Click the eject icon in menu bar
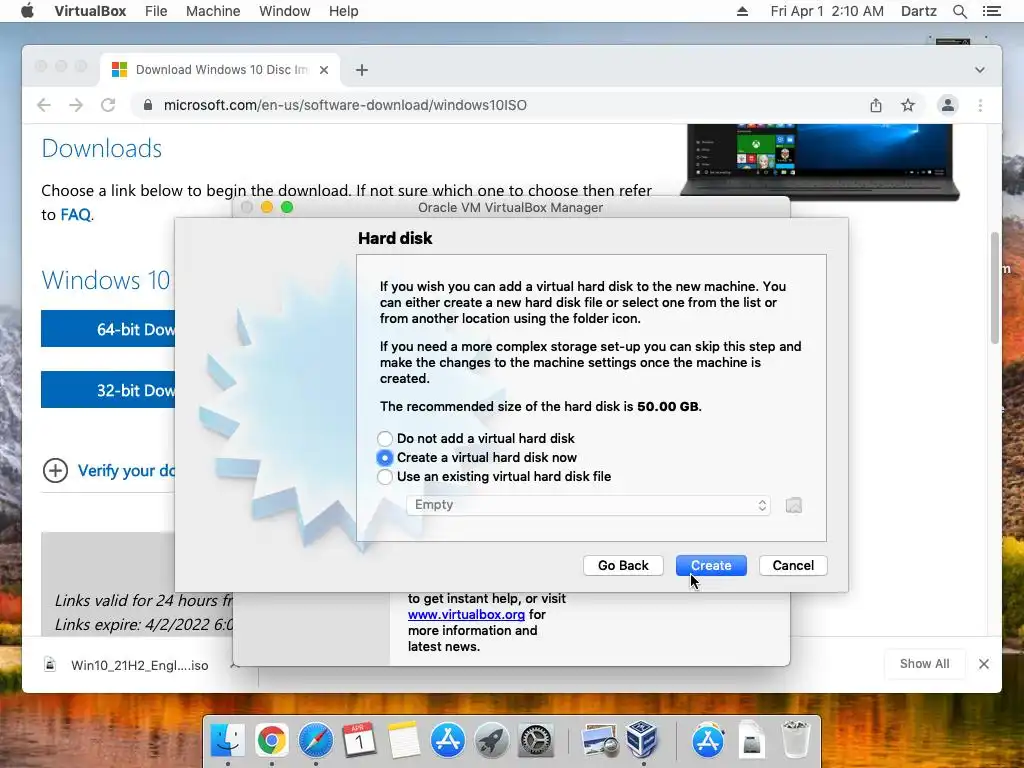Image resolution: width=1024 pixels, height=768 pixels. [x=742, y=11]
